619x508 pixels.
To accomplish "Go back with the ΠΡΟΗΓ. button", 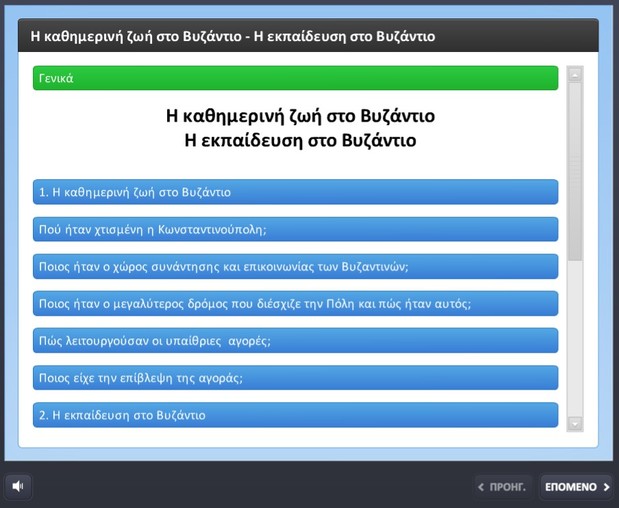I will point(503,487).
